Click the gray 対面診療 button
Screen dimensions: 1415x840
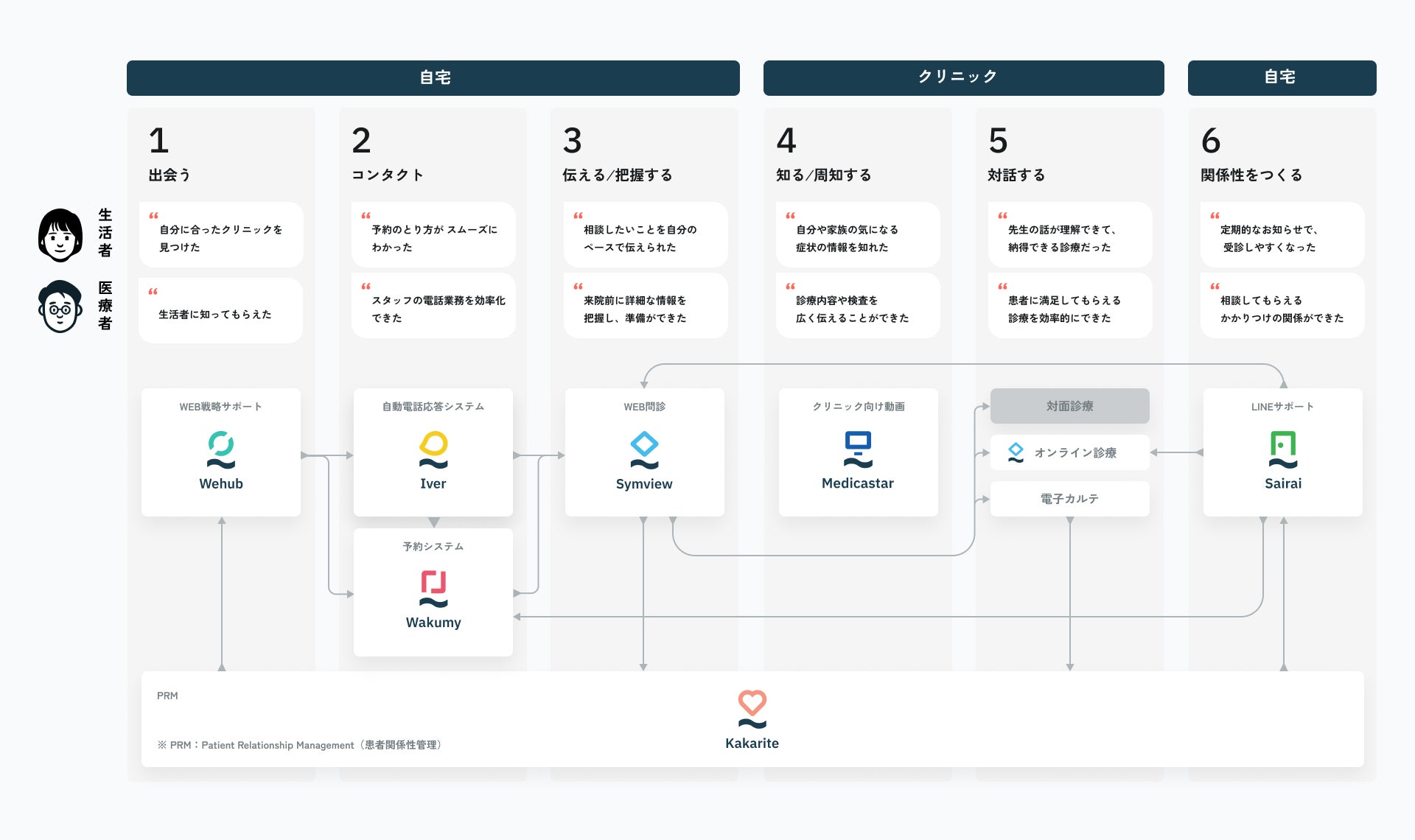click(1069, 406)
